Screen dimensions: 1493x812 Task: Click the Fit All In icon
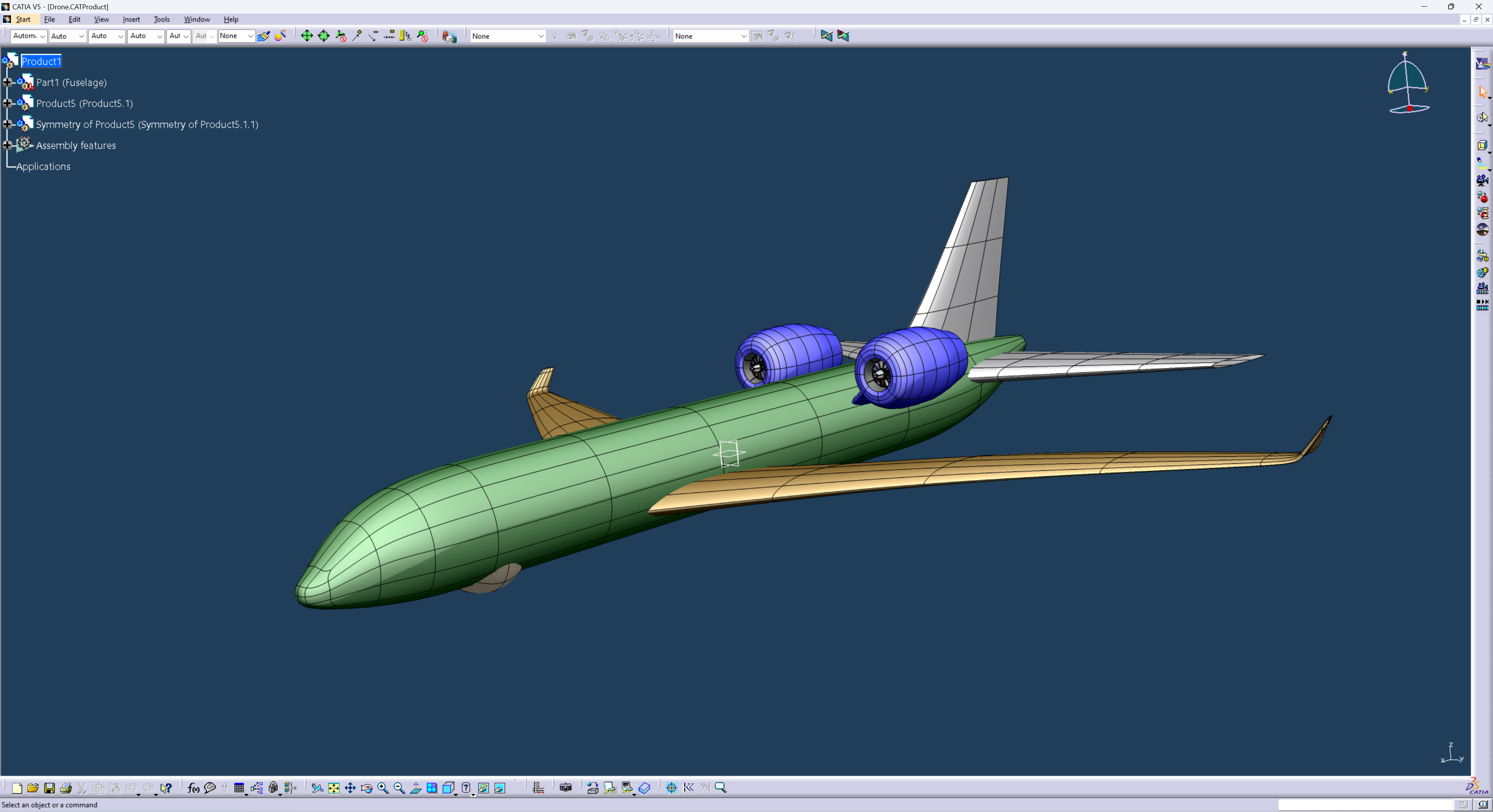tap(334, 788)
